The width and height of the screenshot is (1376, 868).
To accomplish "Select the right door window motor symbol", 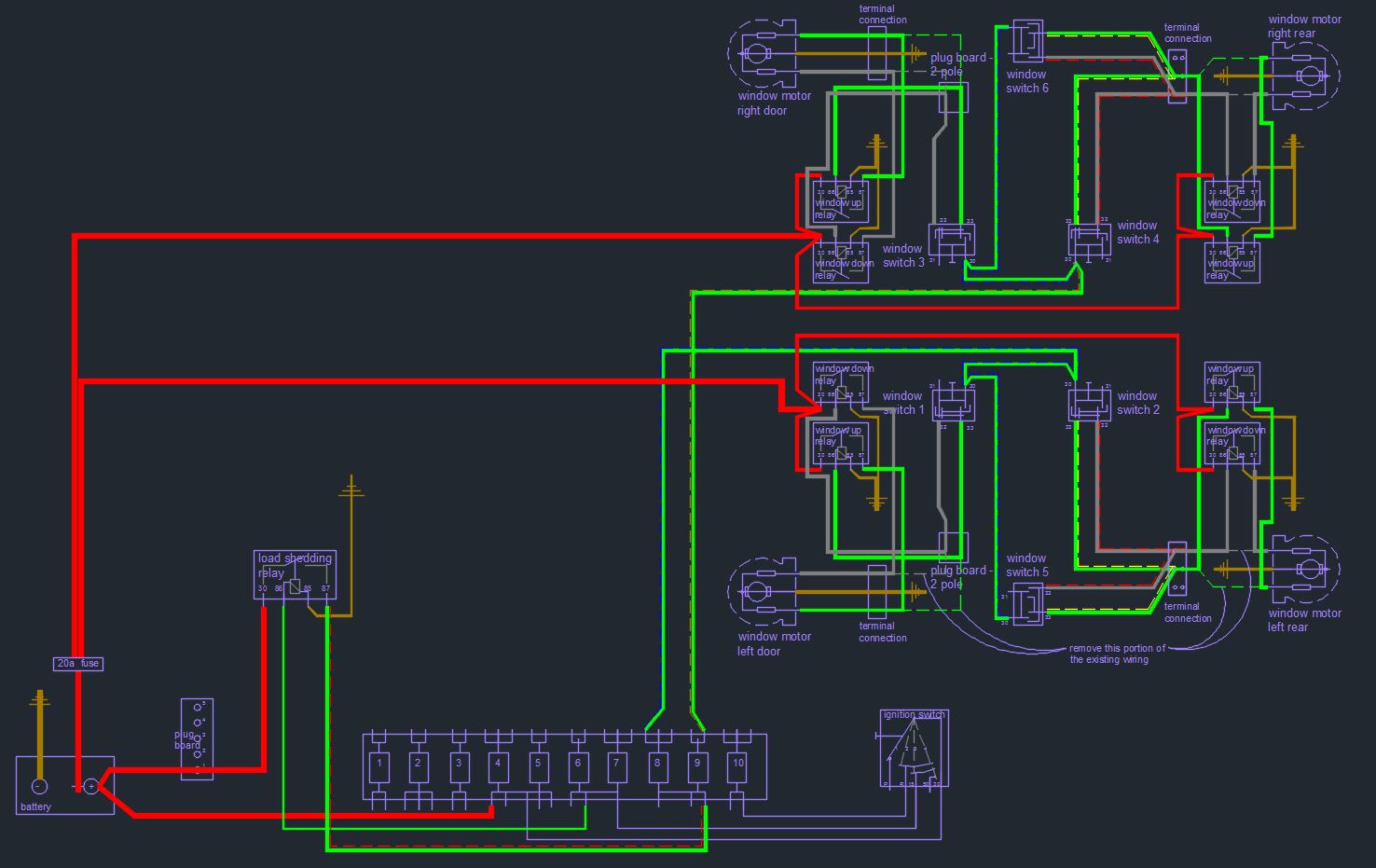I will coord(764,53).
